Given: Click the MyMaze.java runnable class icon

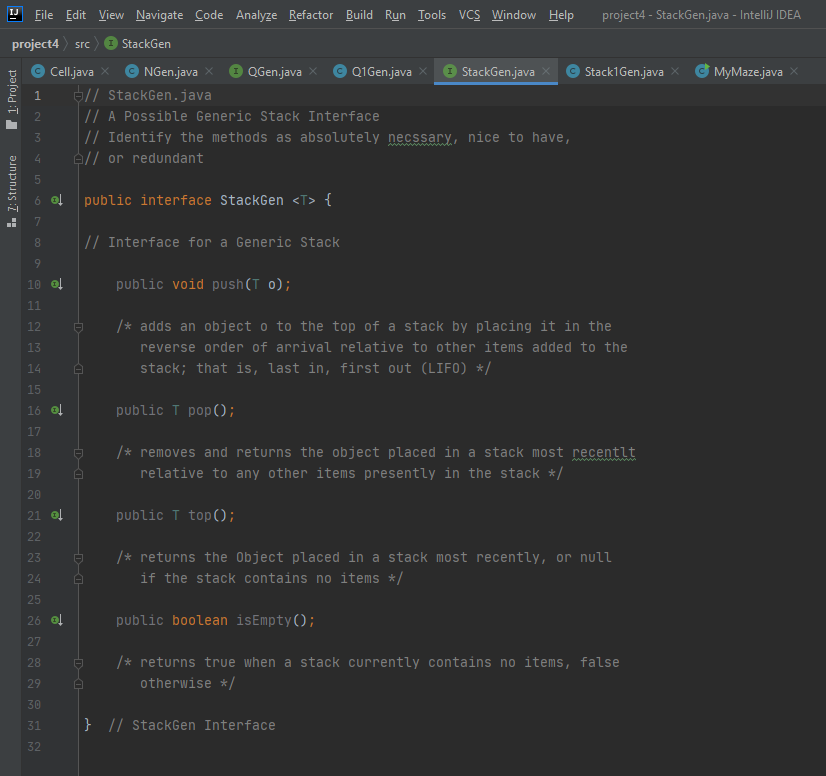Looking at the screenshot, I should tap(702, 71).
